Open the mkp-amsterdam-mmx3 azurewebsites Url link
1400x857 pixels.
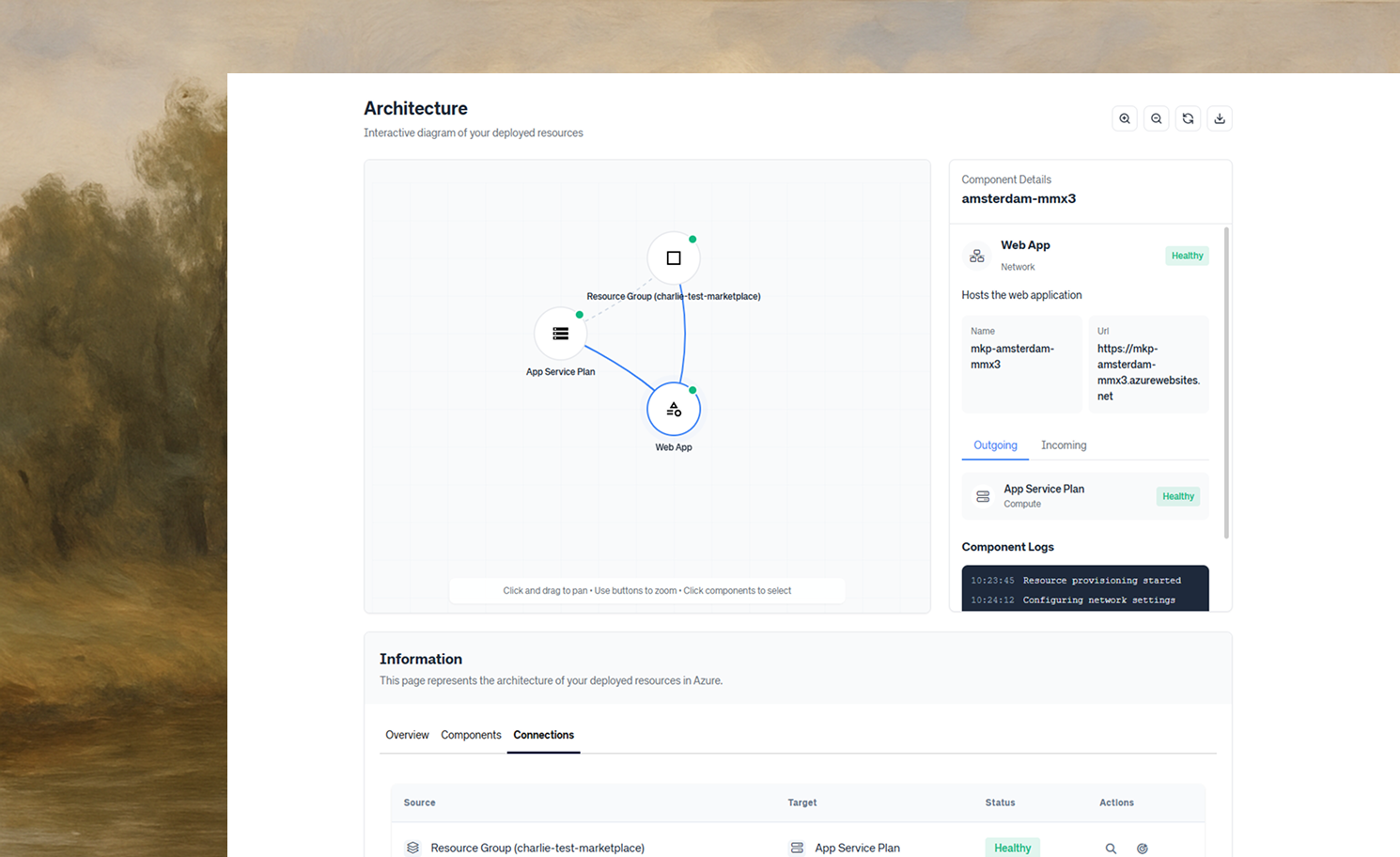[x=1148, y=372]
